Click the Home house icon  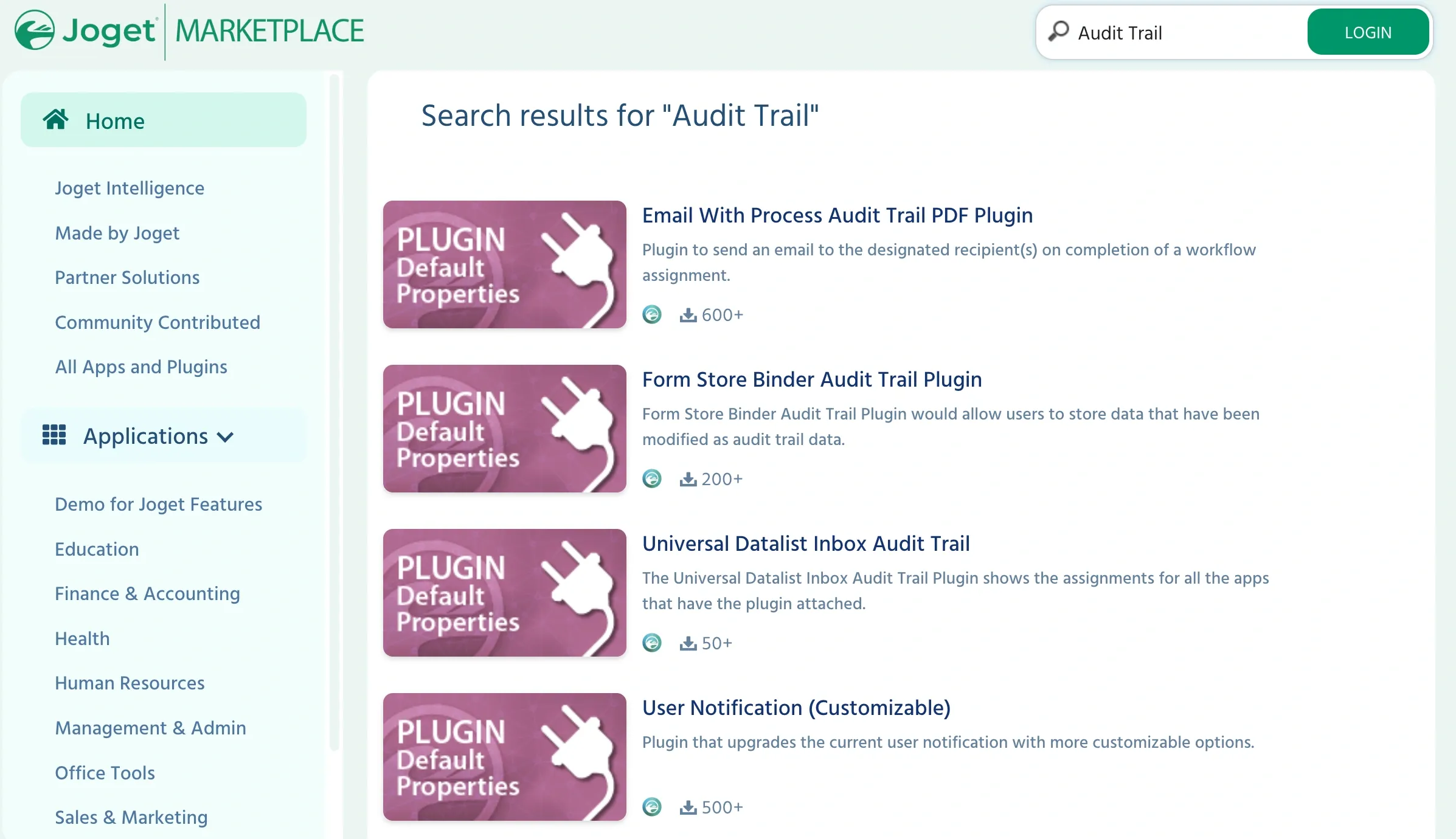tap(55, 120)
